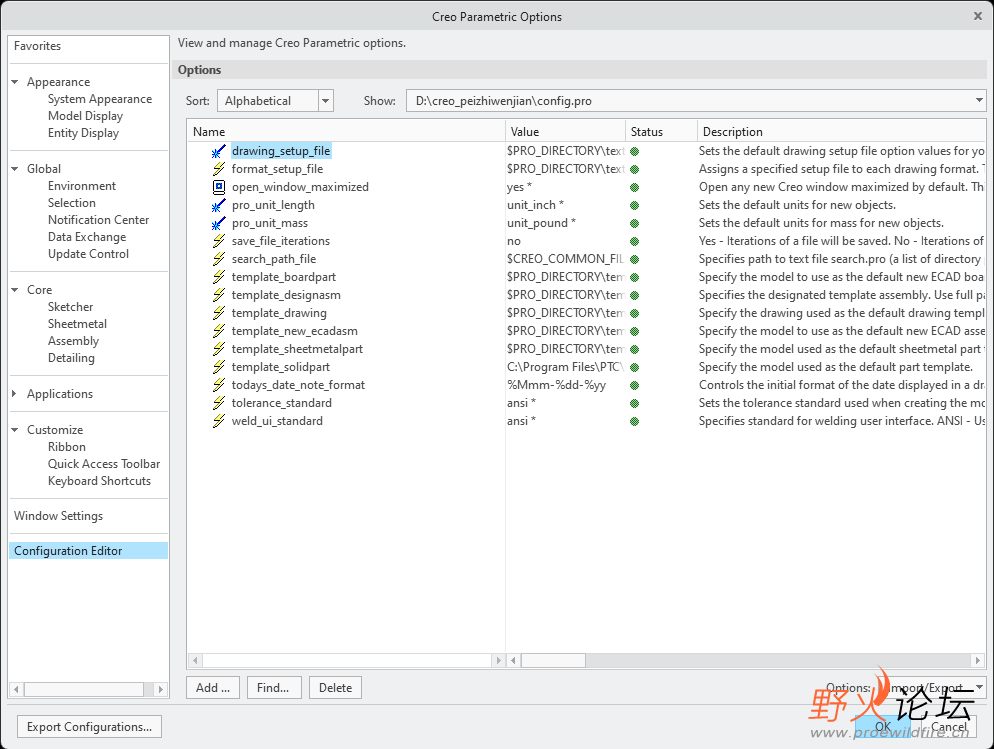Go to Model Display settings
994x749 pixels.
tap(86, 116)
